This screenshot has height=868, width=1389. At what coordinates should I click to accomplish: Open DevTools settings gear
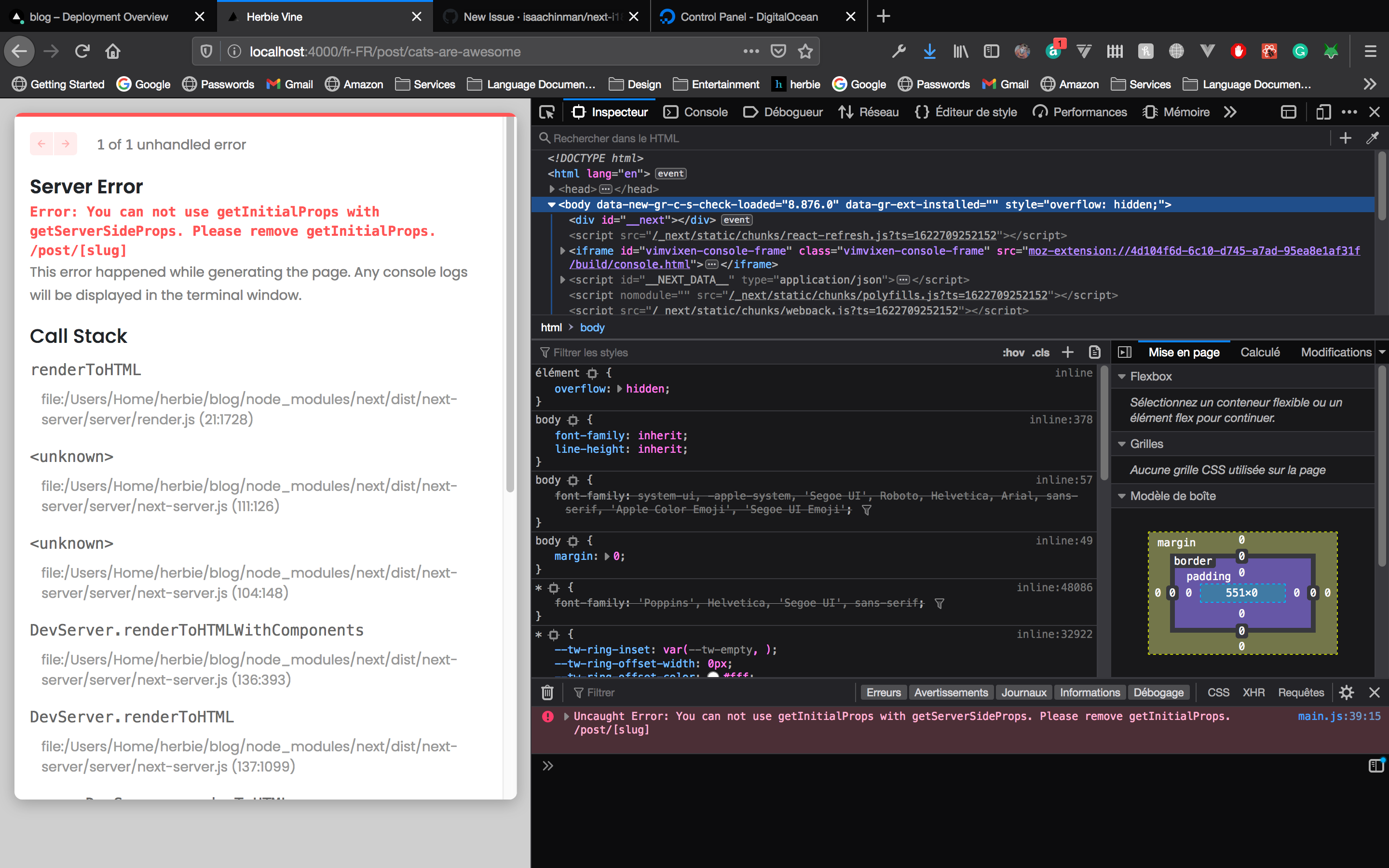(1346, 692)
